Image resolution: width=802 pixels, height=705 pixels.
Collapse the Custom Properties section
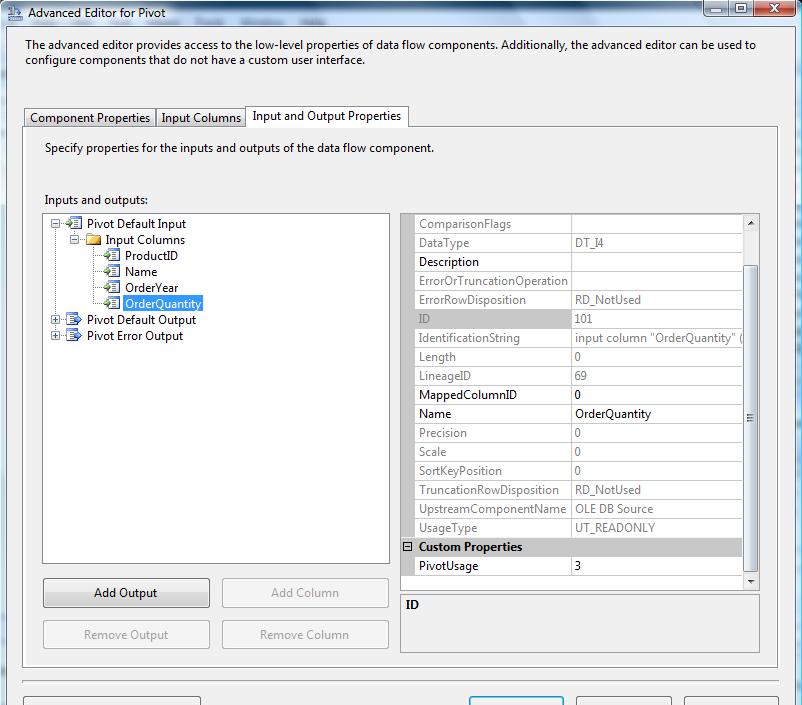click(x=408, y=547)
